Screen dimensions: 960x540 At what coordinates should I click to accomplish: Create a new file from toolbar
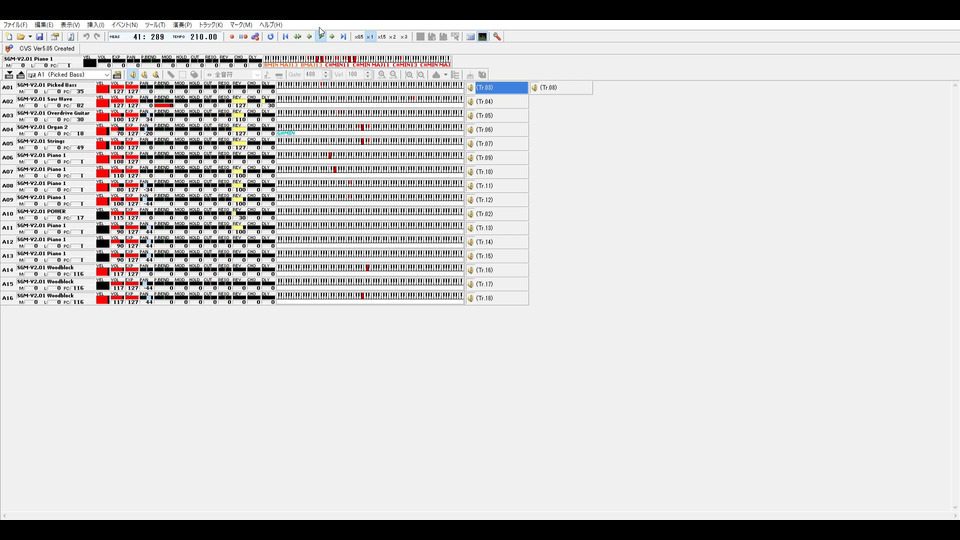pos(9,37)
